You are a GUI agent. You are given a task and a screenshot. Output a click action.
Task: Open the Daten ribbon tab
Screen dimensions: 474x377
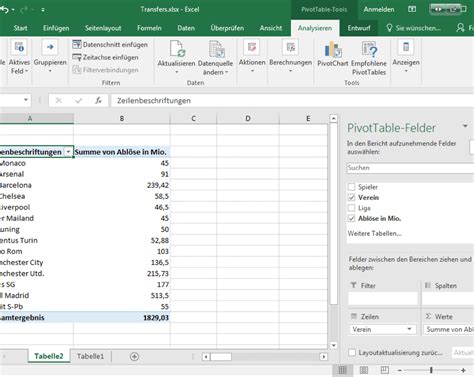pyautogui.click(x=186, y=28)
